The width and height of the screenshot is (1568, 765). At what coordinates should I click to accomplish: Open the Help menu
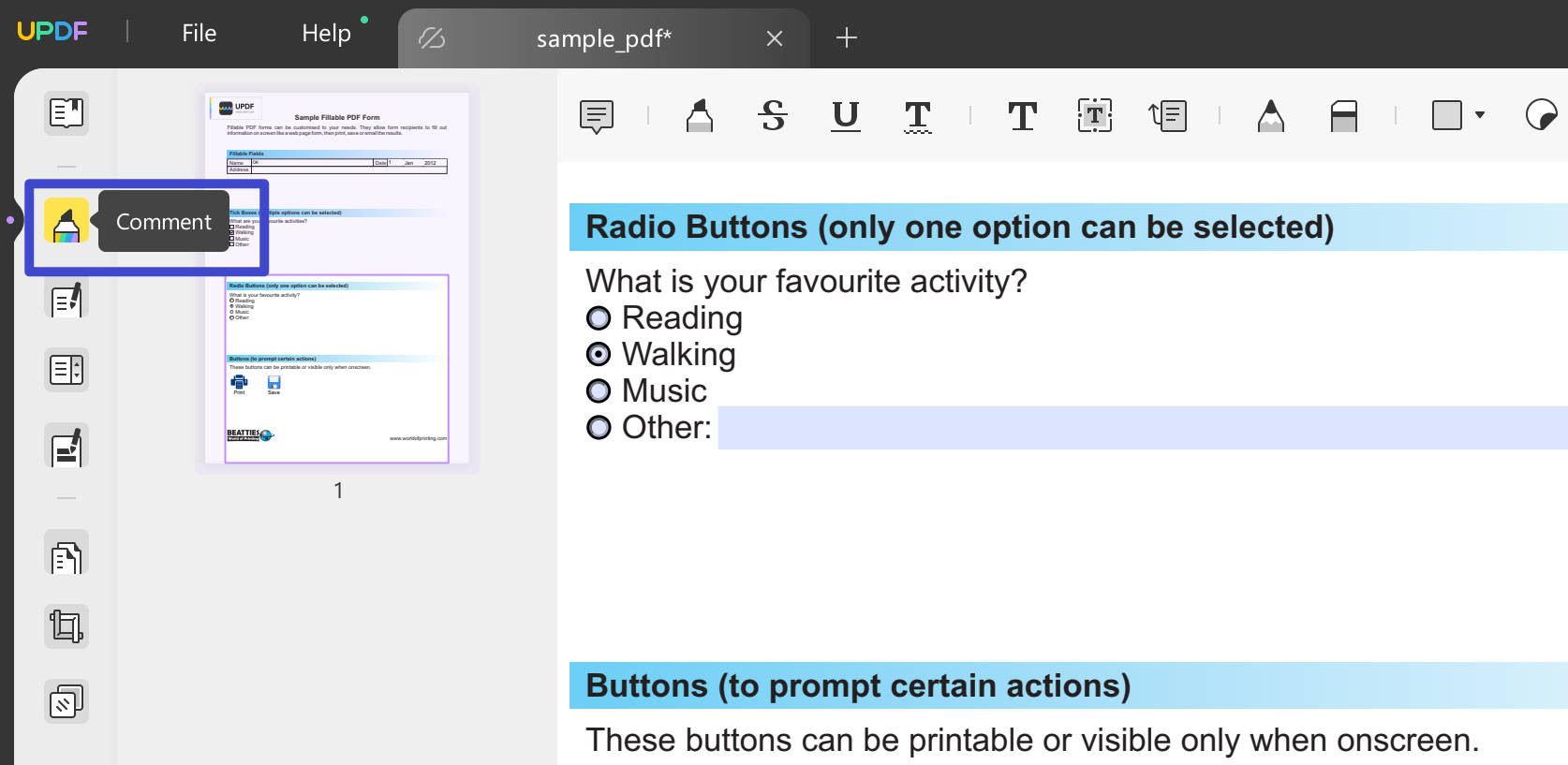[x=326, y=34]
